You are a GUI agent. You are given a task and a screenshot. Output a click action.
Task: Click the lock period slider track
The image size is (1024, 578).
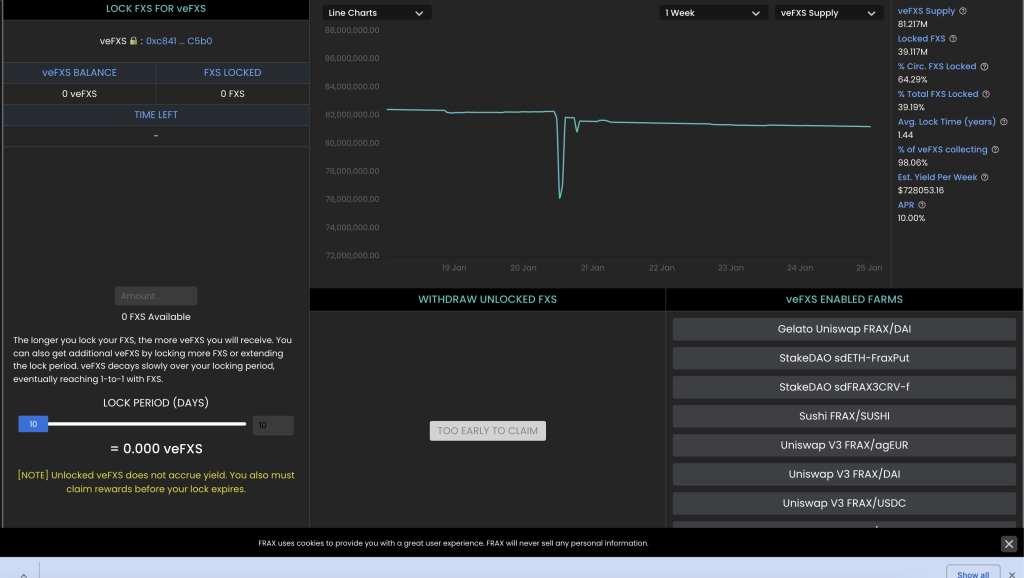(147, 425)
